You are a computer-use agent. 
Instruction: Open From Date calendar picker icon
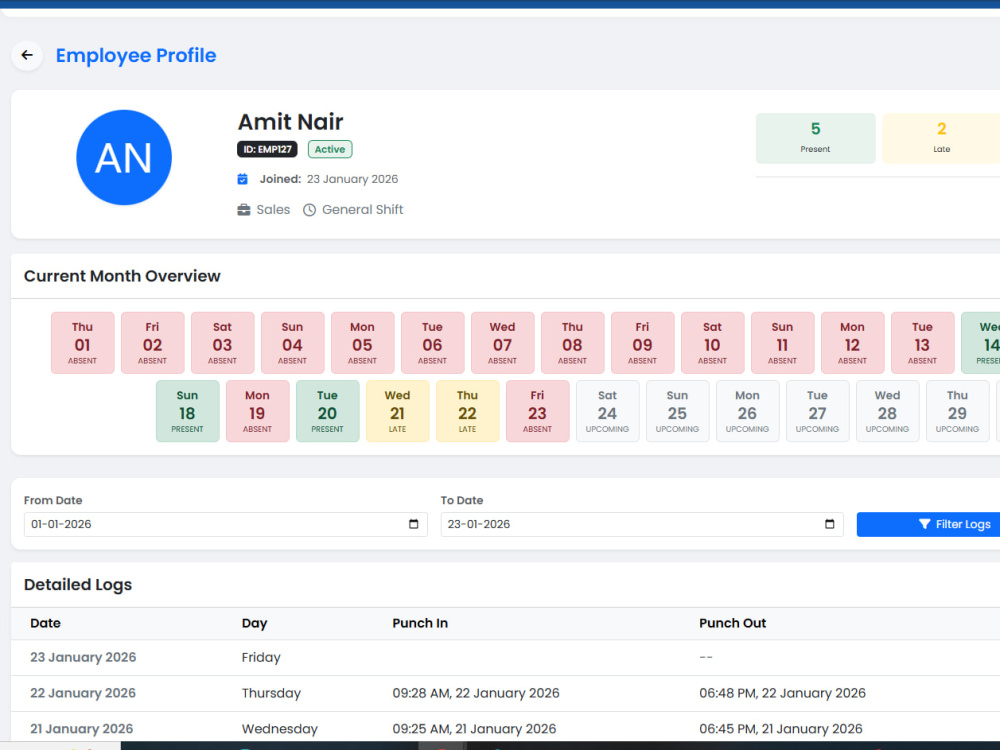coord(413,524)
